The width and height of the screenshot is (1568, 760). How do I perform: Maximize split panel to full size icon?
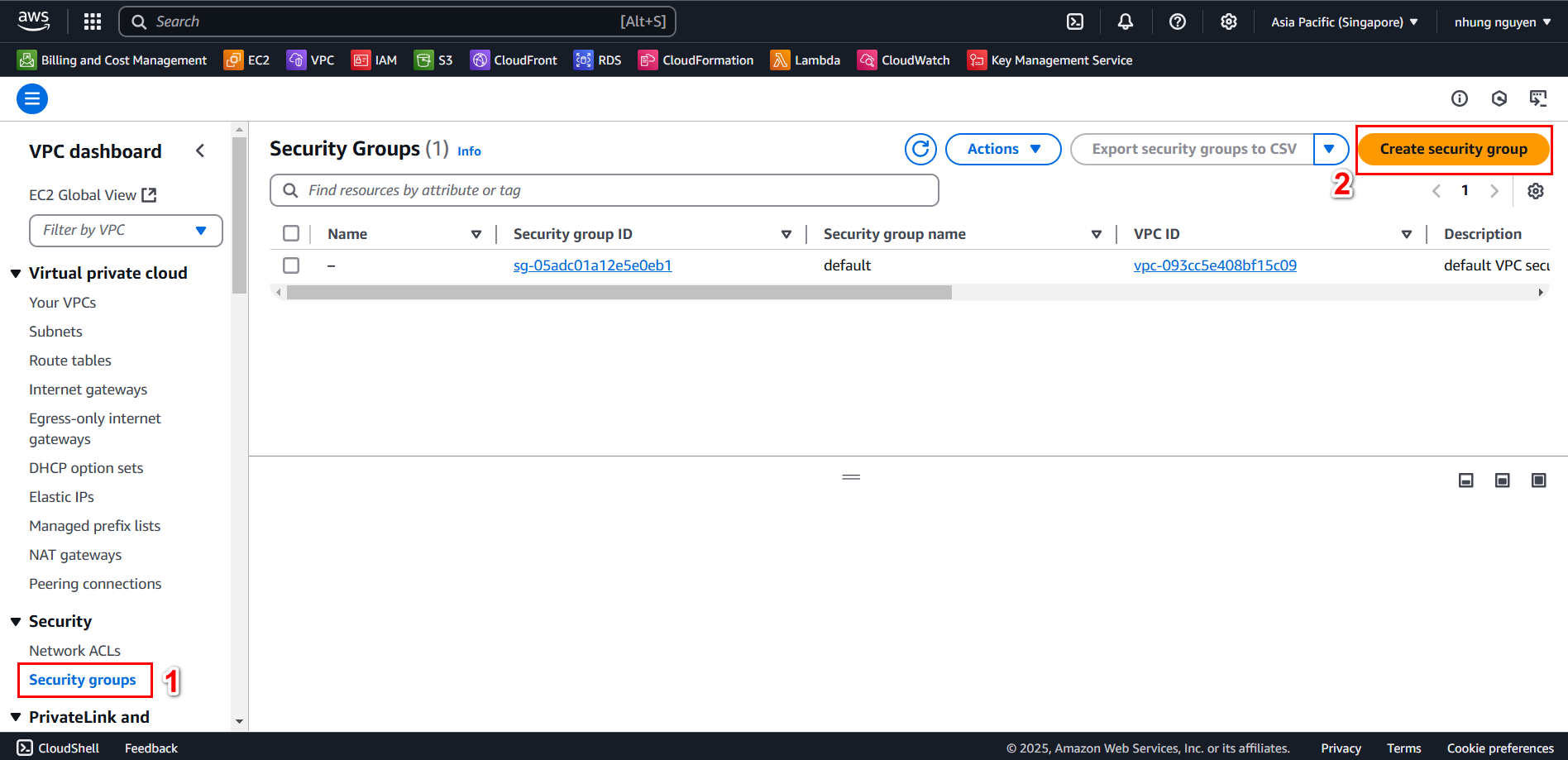1539,480
